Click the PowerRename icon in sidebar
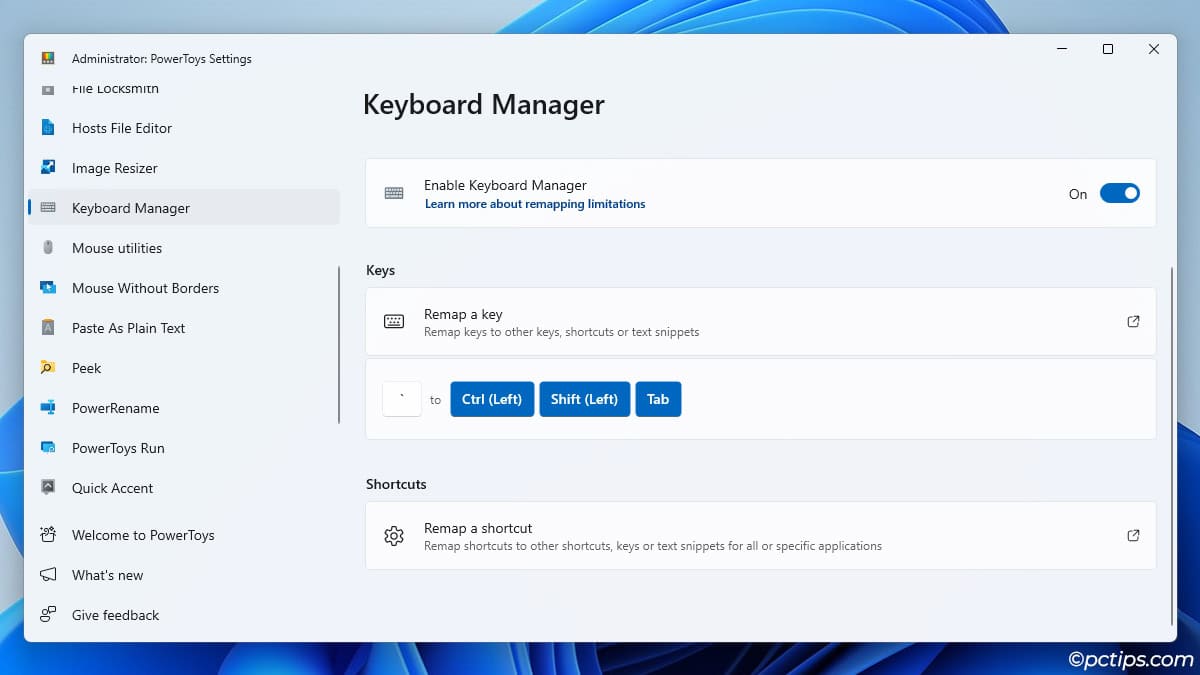This screenshot has width=1200, height=675. click(x=48, y=408)
